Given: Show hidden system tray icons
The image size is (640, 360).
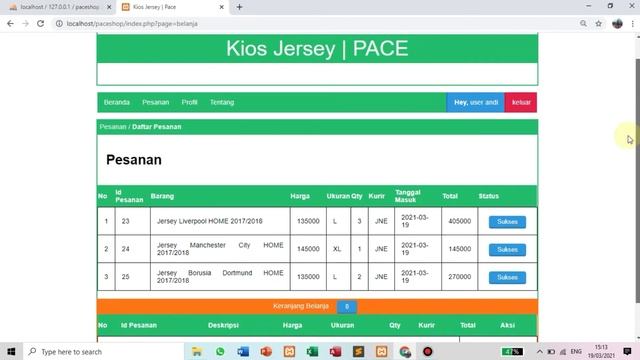Looking at the screenshot, I should tap(540, 351).
